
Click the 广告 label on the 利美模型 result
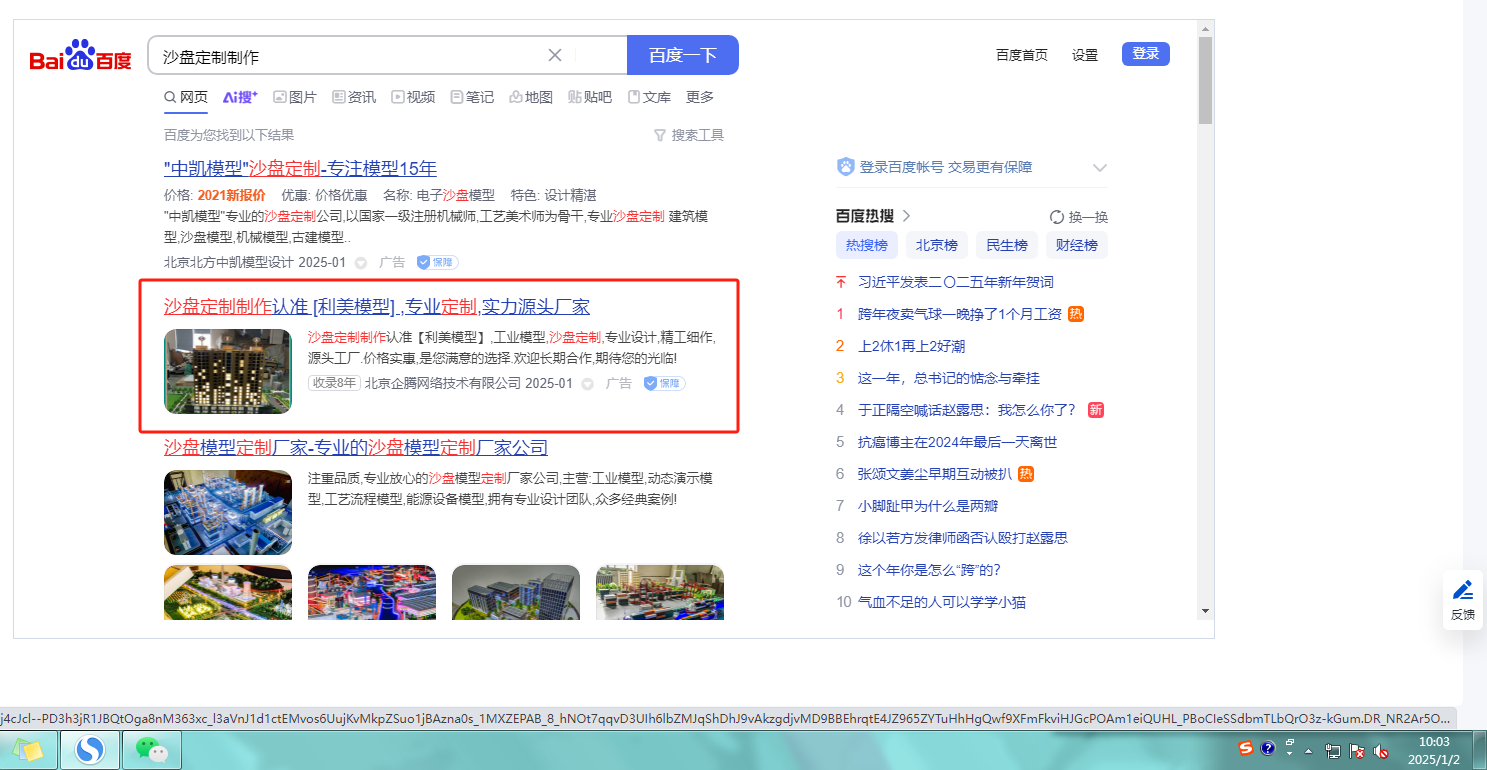[x=619, y=383]
